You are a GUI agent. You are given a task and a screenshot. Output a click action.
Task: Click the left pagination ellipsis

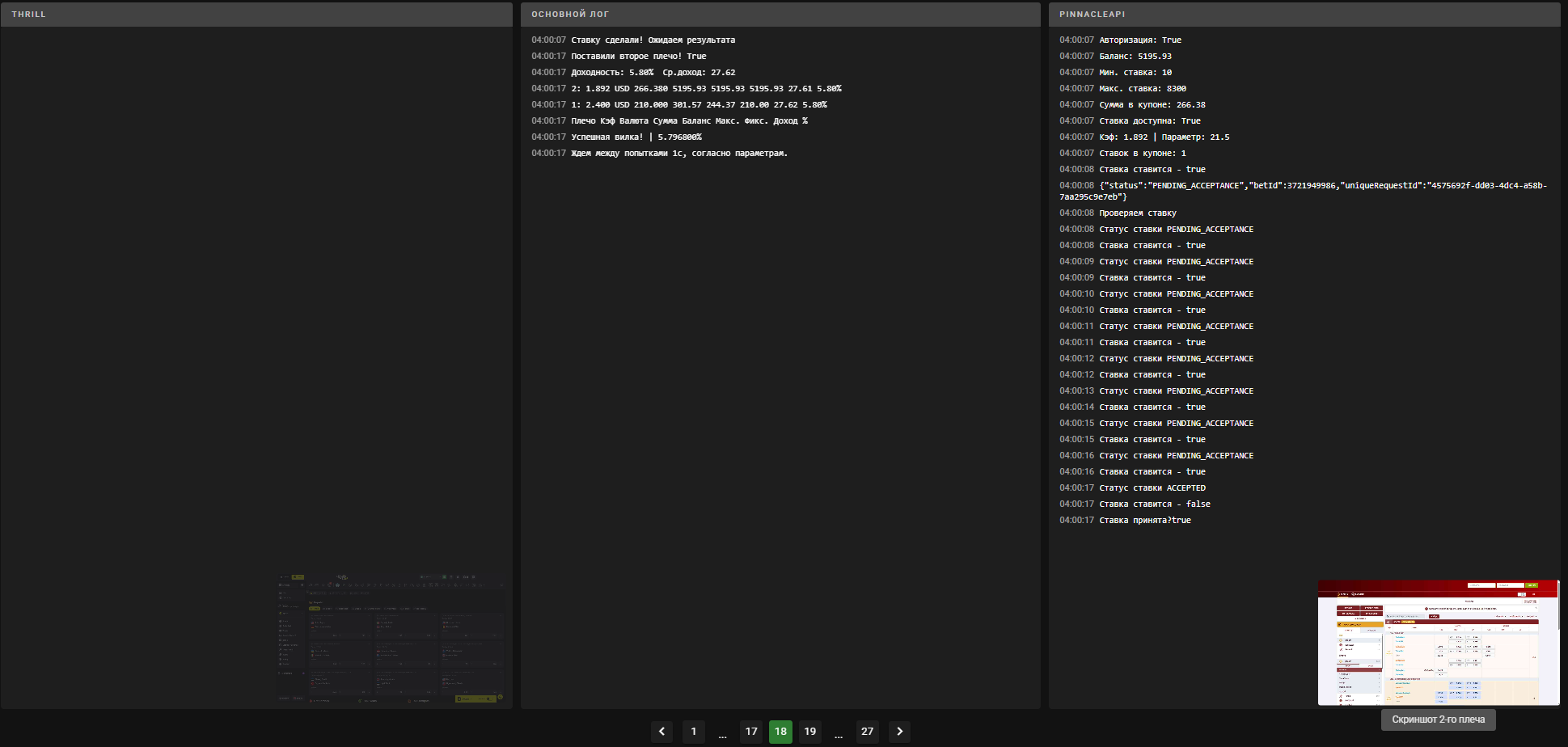tap(722, 735)
